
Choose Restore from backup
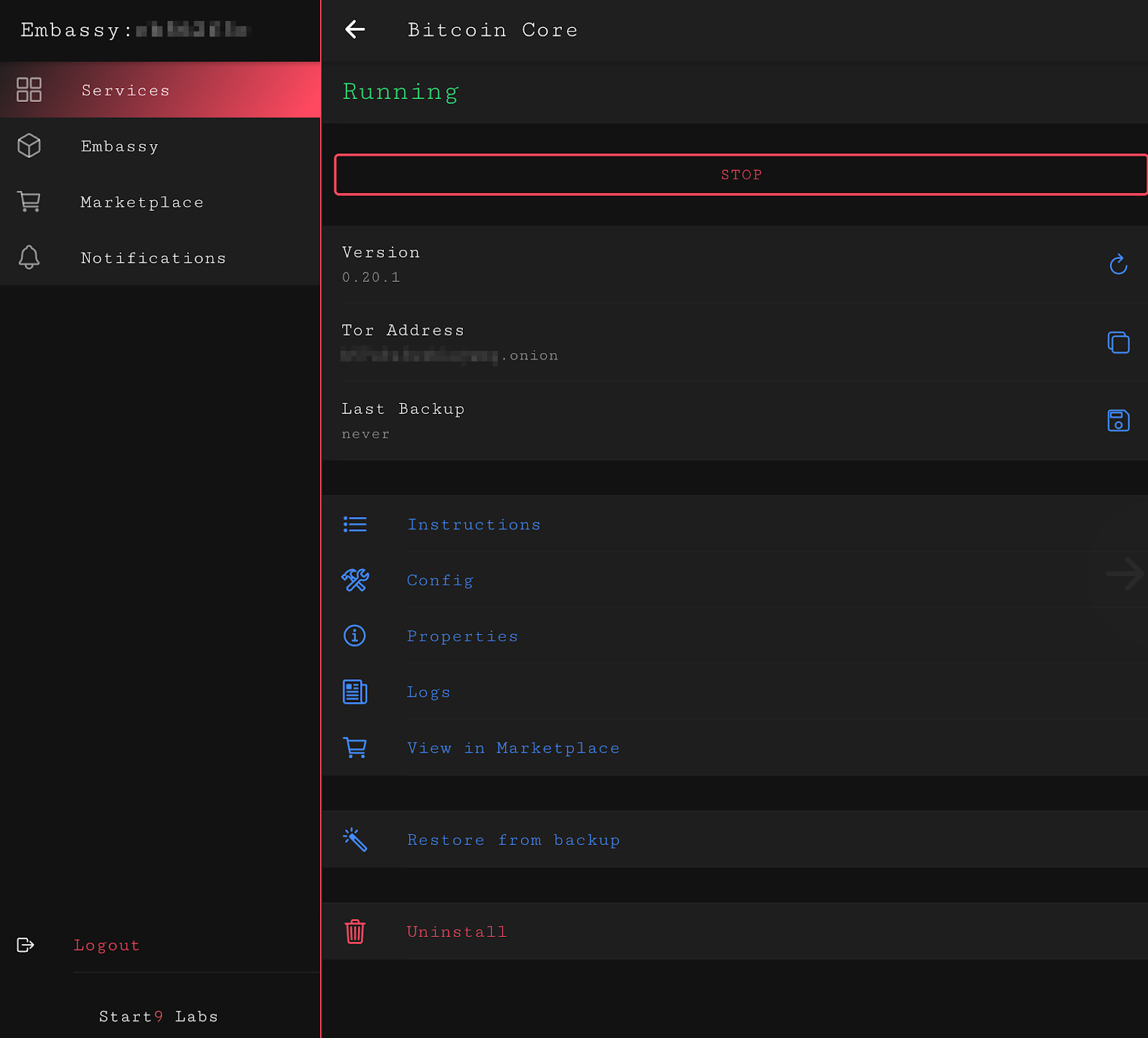[x=513, y=840]
